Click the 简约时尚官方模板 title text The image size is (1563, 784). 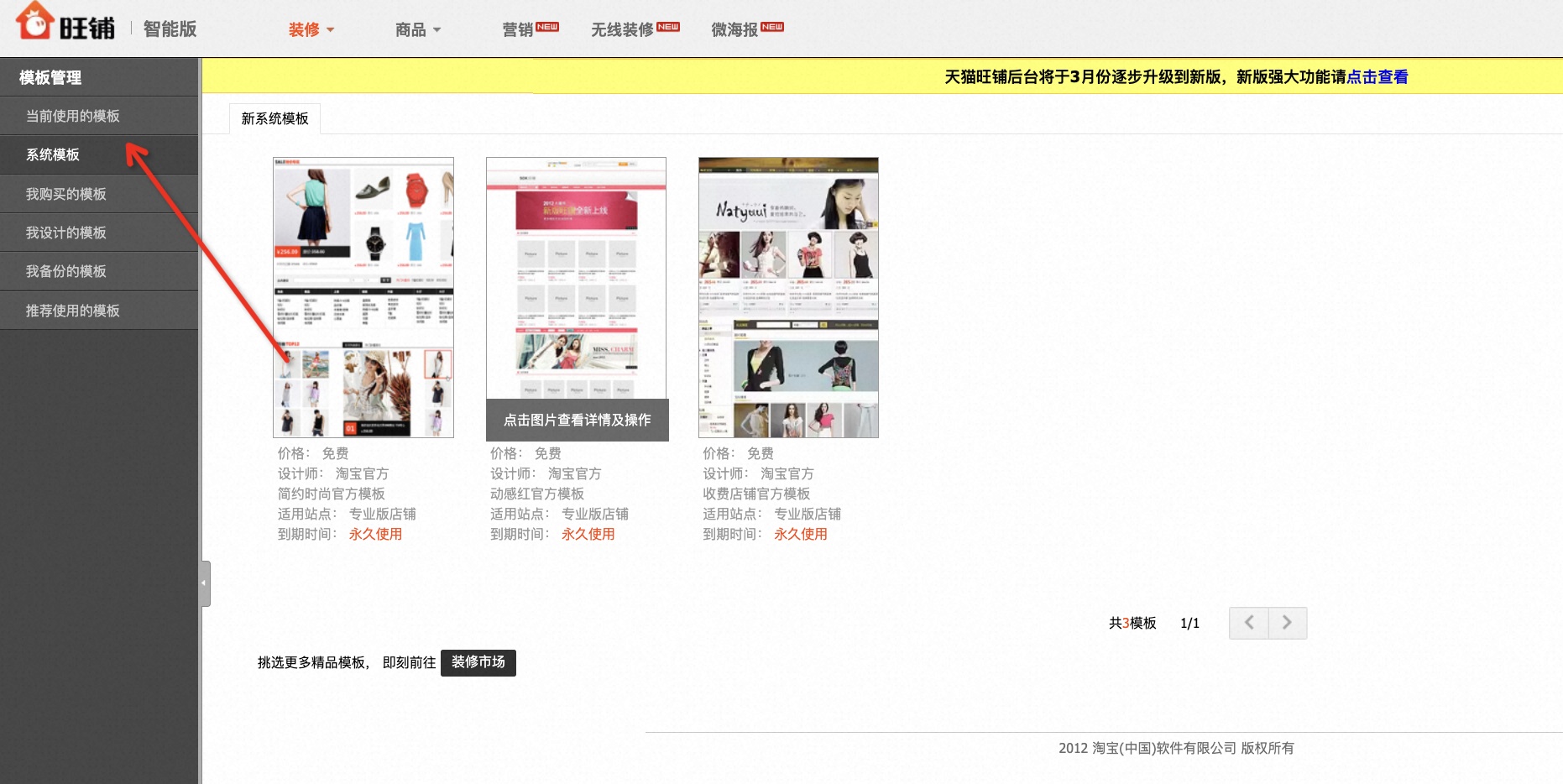332,494
